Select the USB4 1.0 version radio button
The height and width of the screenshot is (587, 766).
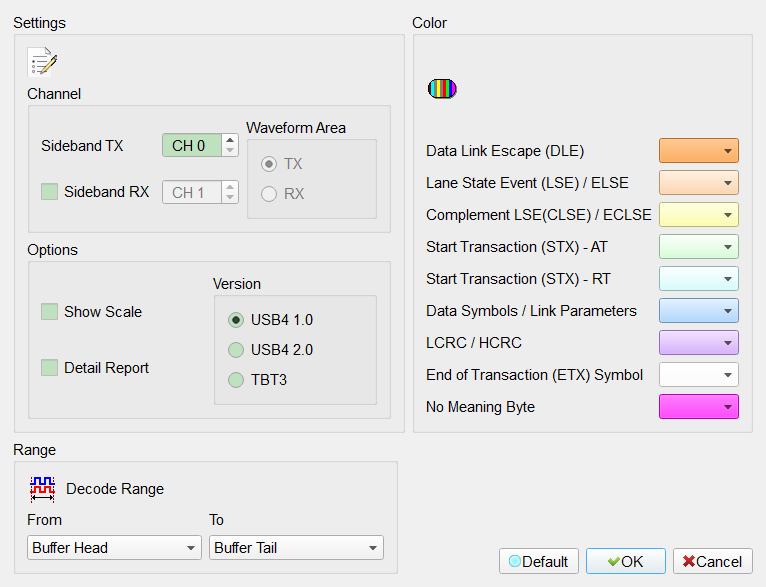[x=236, y=320]
